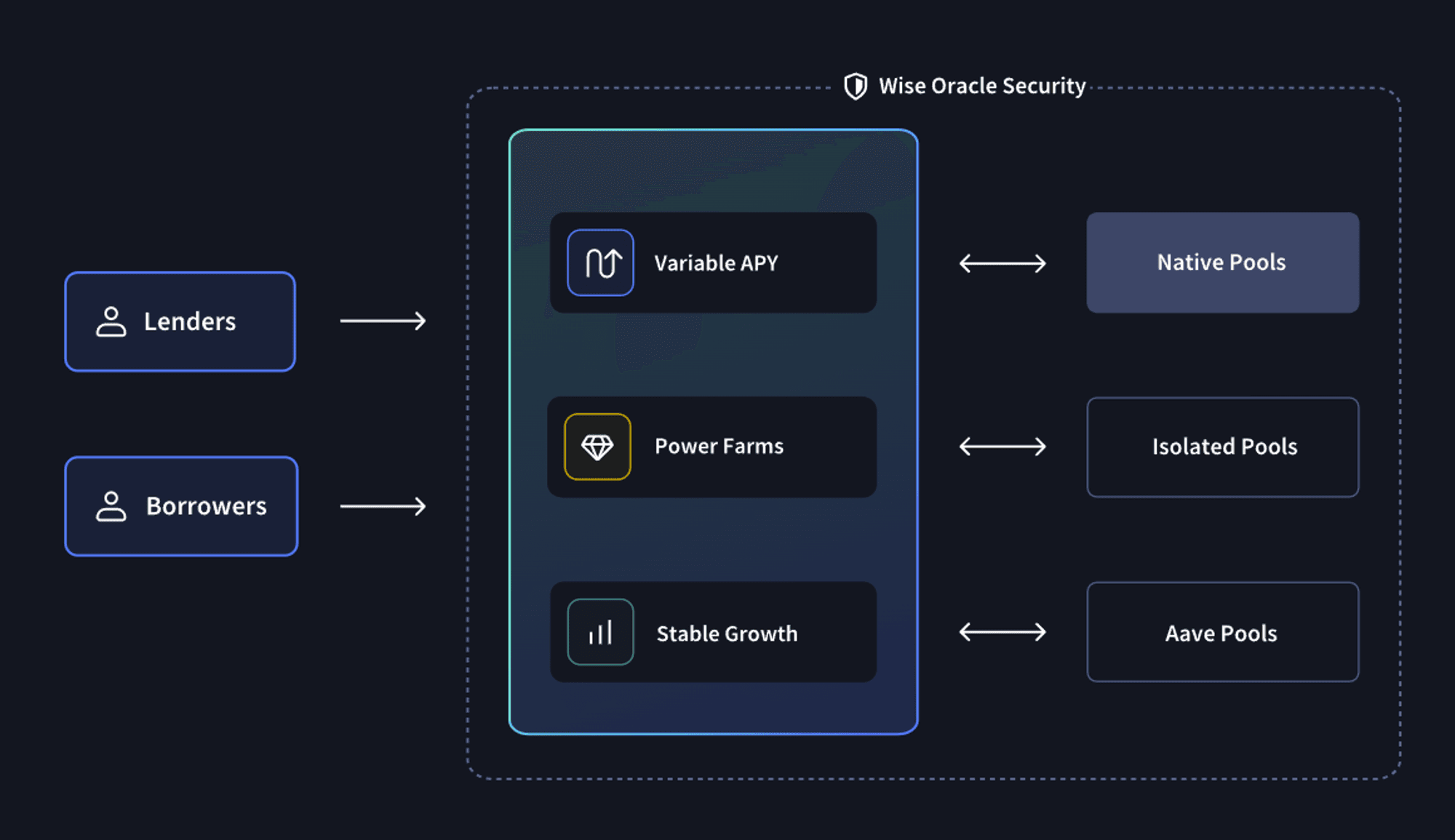Select the Borrowers box

pyautogui.click(x=181, y=506)
